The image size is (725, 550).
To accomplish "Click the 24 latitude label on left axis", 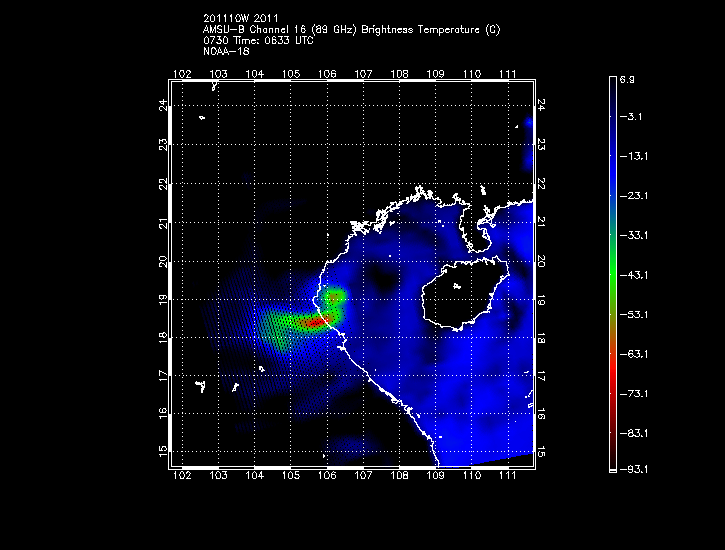I will click(164, 105).
